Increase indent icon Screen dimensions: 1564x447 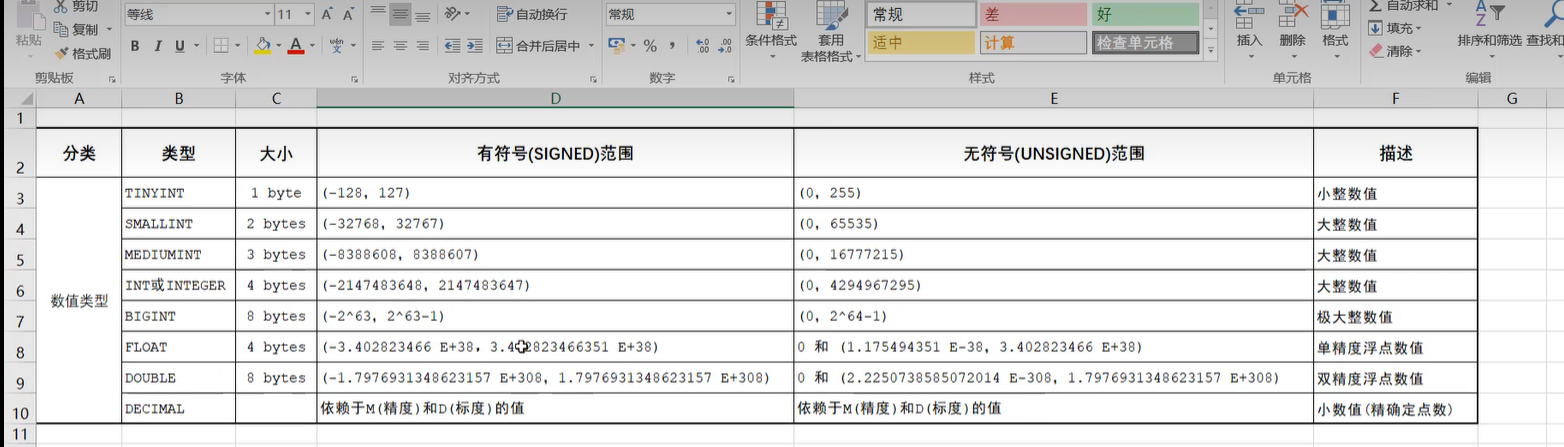(474, 46)
